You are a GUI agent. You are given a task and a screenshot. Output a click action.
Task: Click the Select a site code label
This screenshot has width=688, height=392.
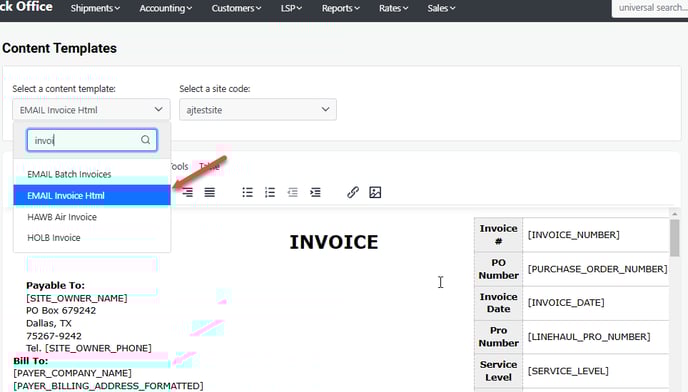coord(215,89)
